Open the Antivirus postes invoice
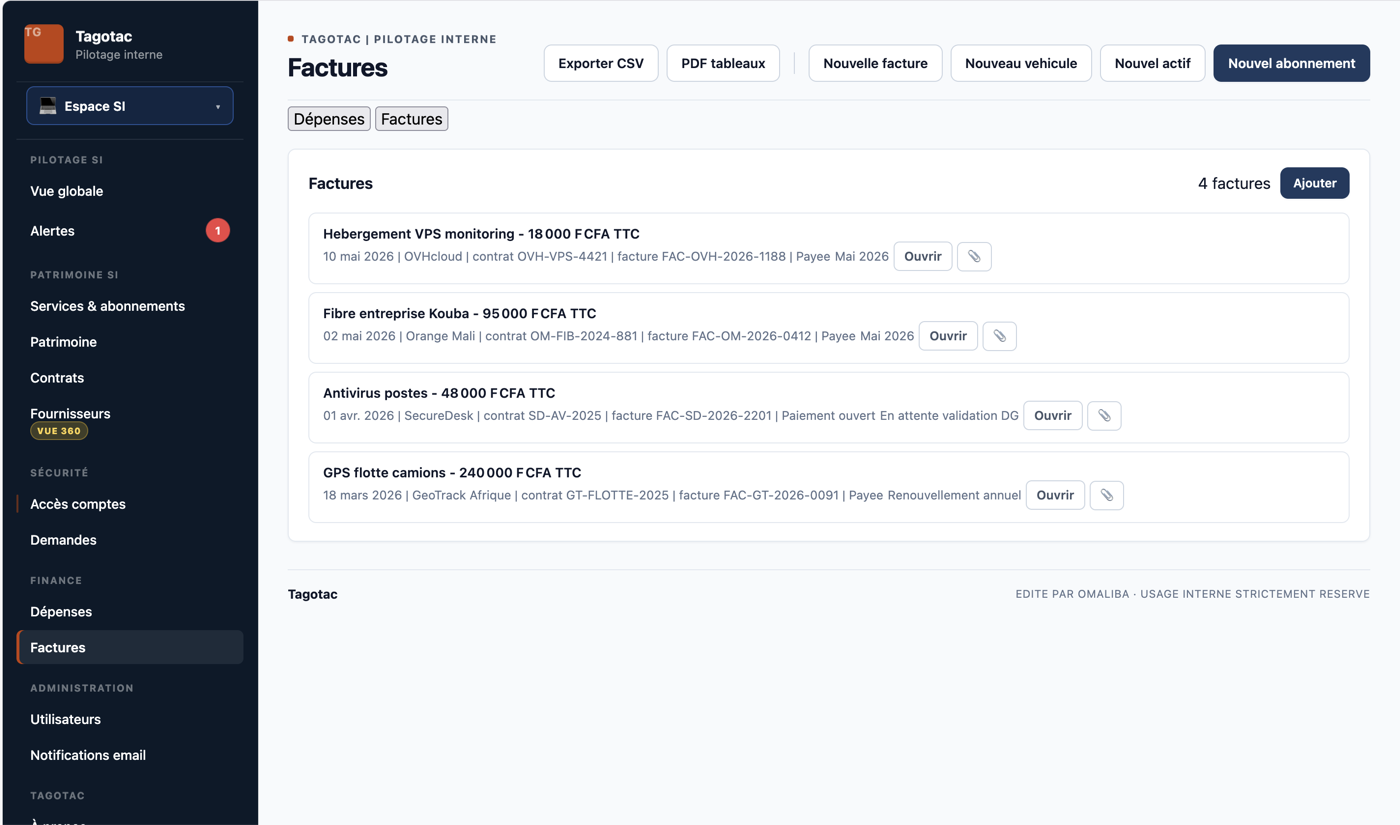1400x825 pixels. point(1052,416)
